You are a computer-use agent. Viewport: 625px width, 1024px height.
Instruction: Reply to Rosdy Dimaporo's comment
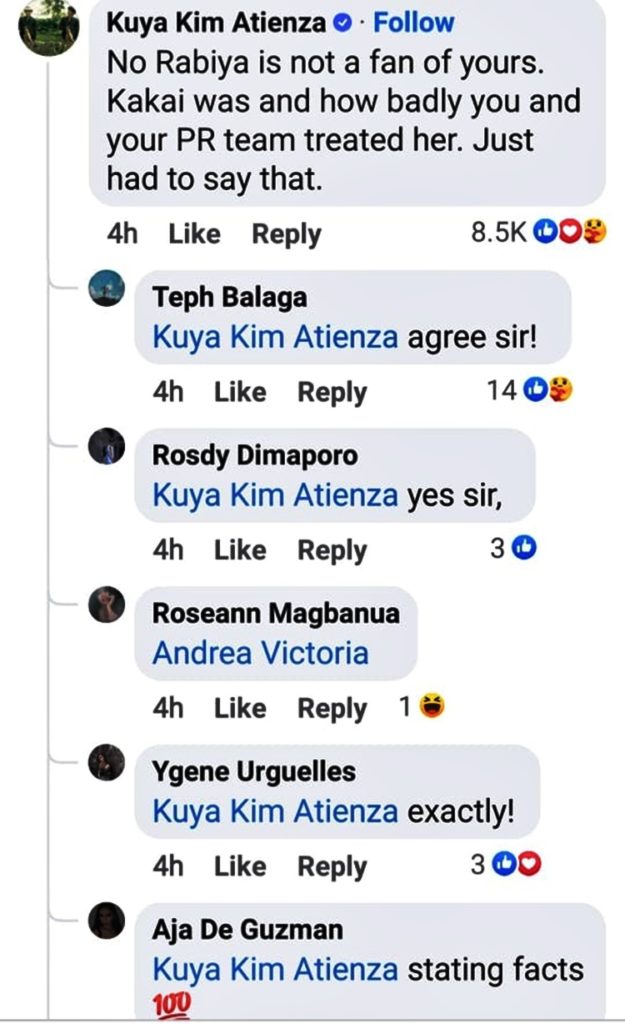[332, 550]
